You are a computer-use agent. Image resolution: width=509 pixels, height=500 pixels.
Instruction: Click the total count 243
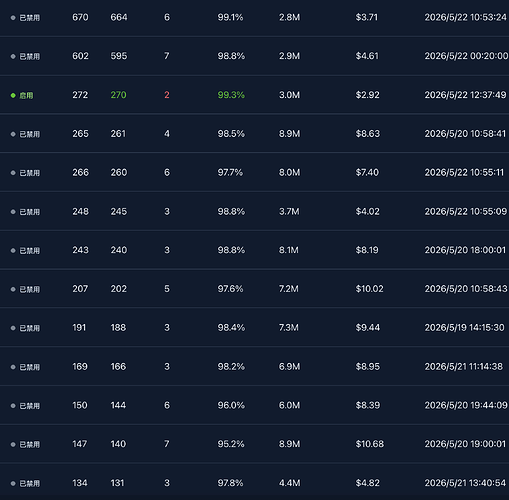pos(80,250)
